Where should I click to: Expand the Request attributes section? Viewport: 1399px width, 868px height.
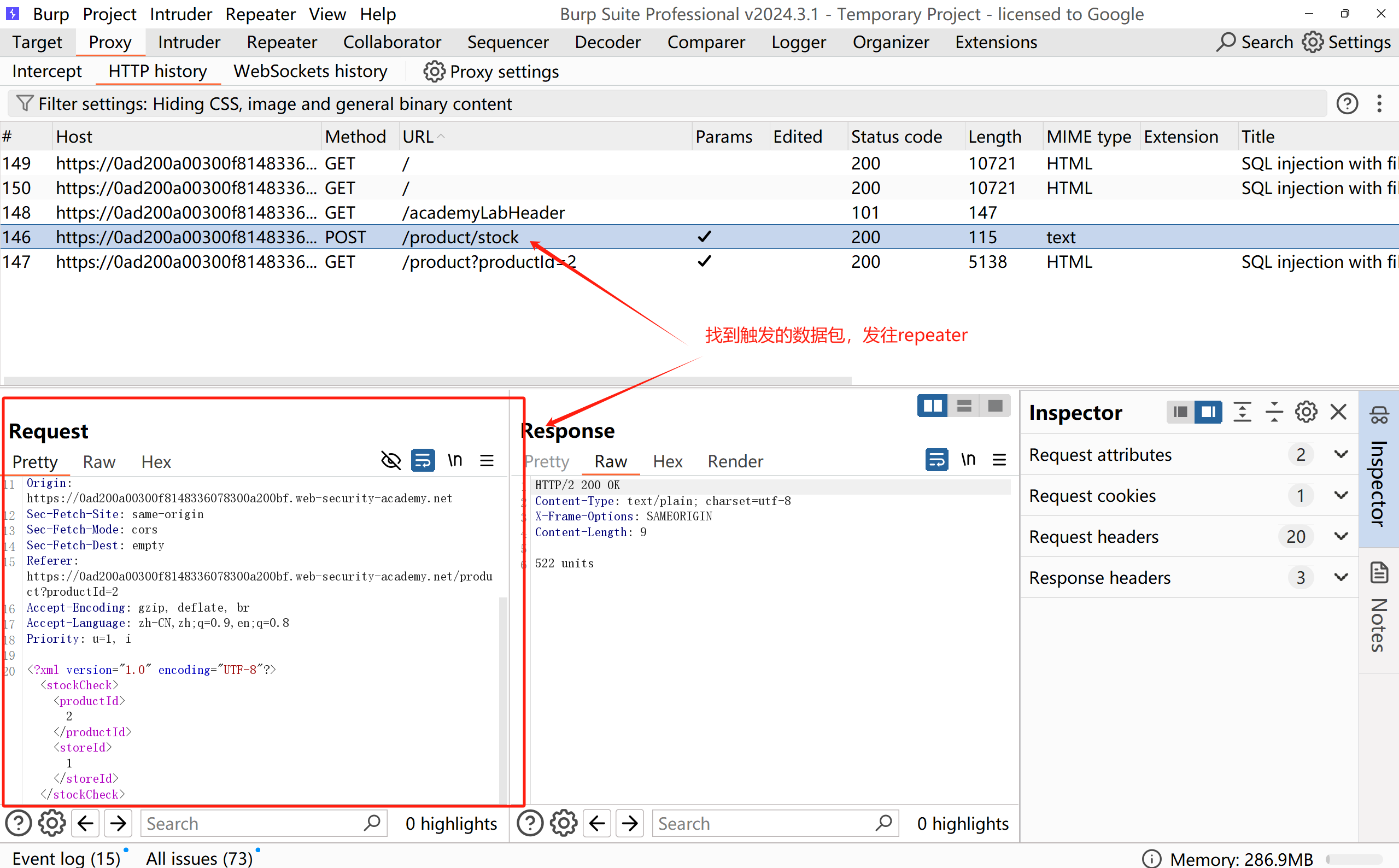click(1341, 454)
